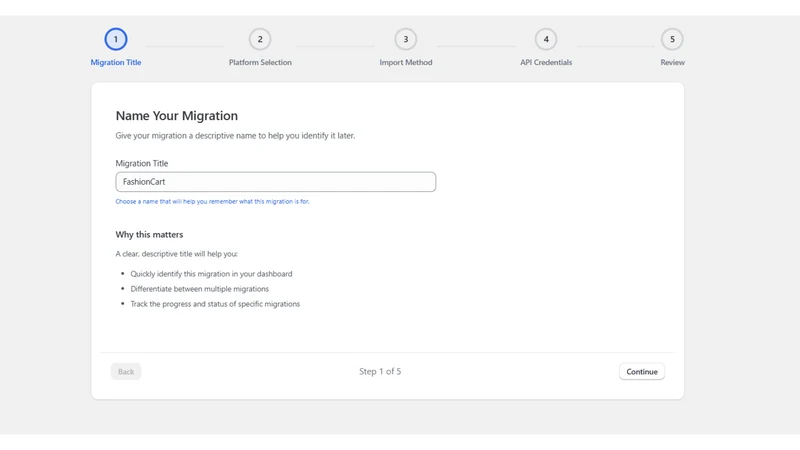Click the Migration Title step label
Screen dimensions: 800x450
tap(116, 62)
